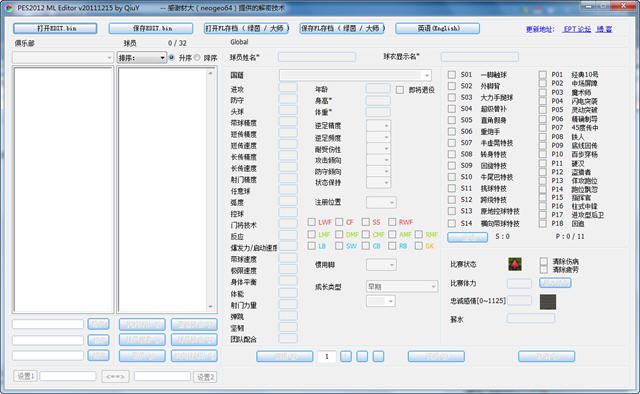This screenshot has width=640, height=394.
Task: Check the retiring-soon checkbox next to age
Action: [x=400, y=90]
